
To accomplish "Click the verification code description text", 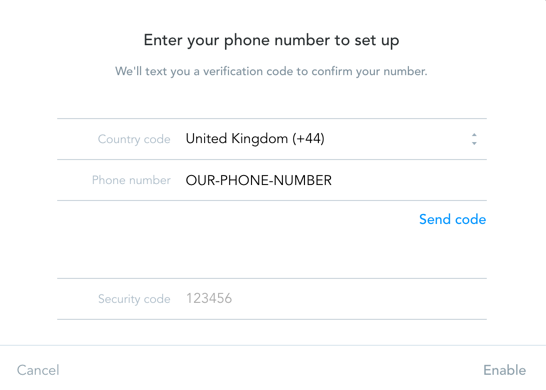I will point(271,71).
